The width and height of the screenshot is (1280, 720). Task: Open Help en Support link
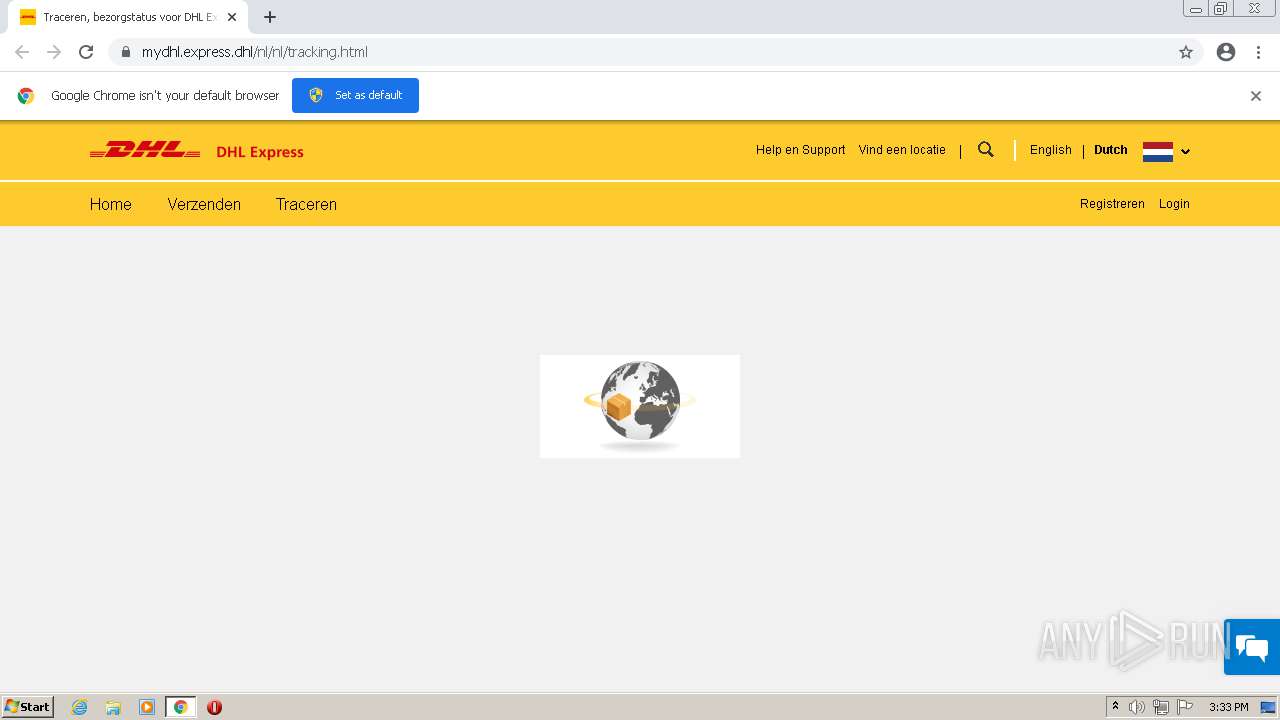(801, 150)
